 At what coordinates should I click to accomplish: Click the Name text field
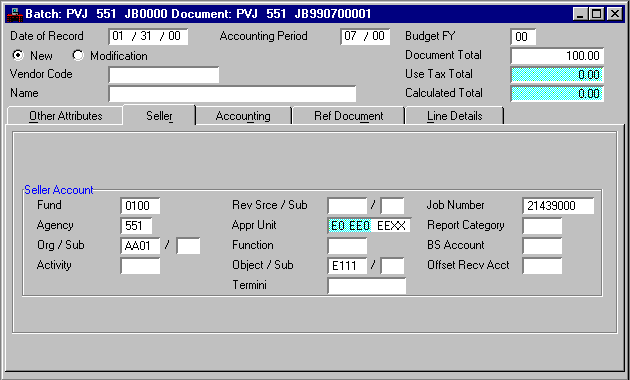tap(232, 94)
